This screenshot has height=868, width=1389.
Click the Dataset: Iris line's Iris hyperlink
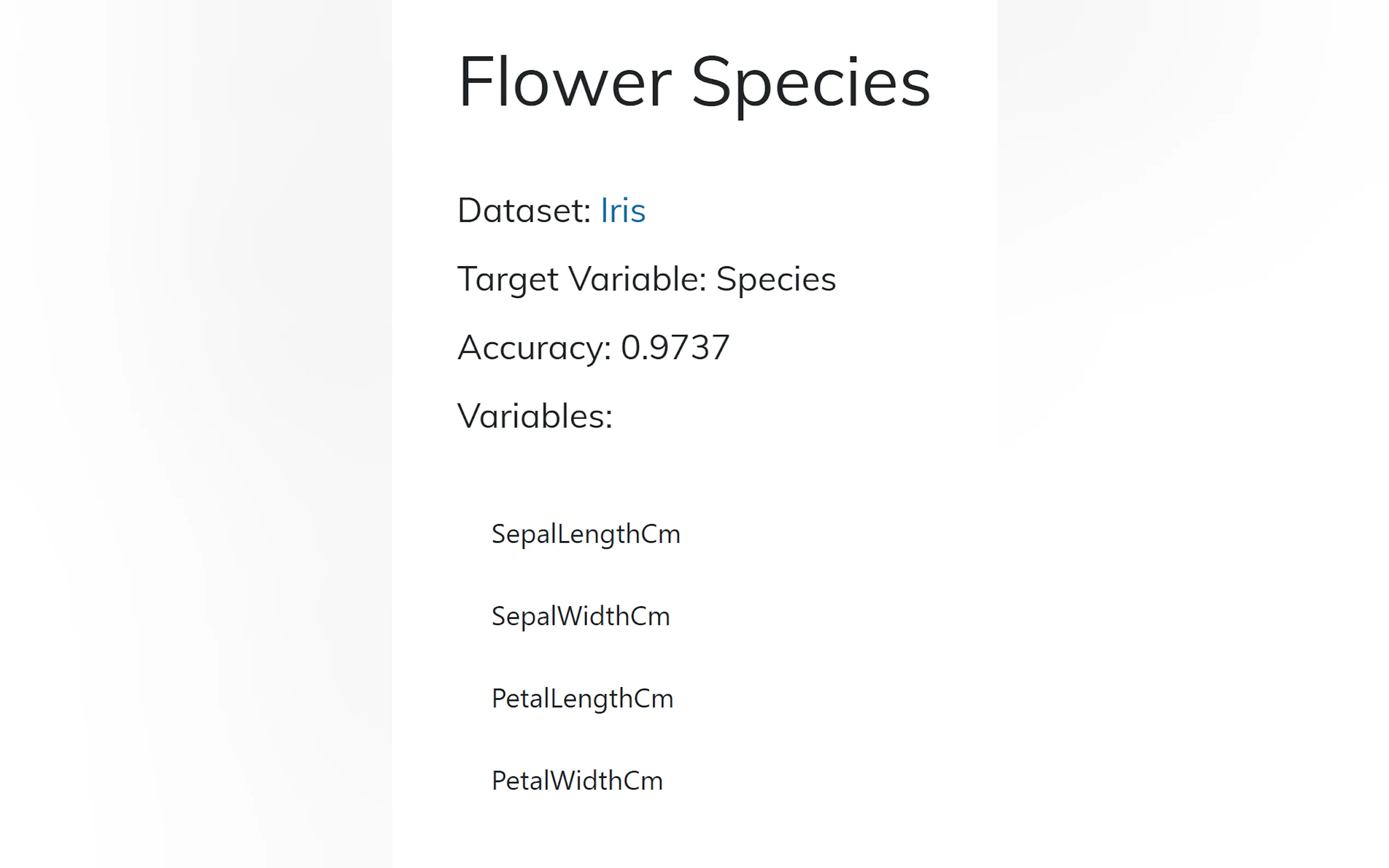coord(622,210)
